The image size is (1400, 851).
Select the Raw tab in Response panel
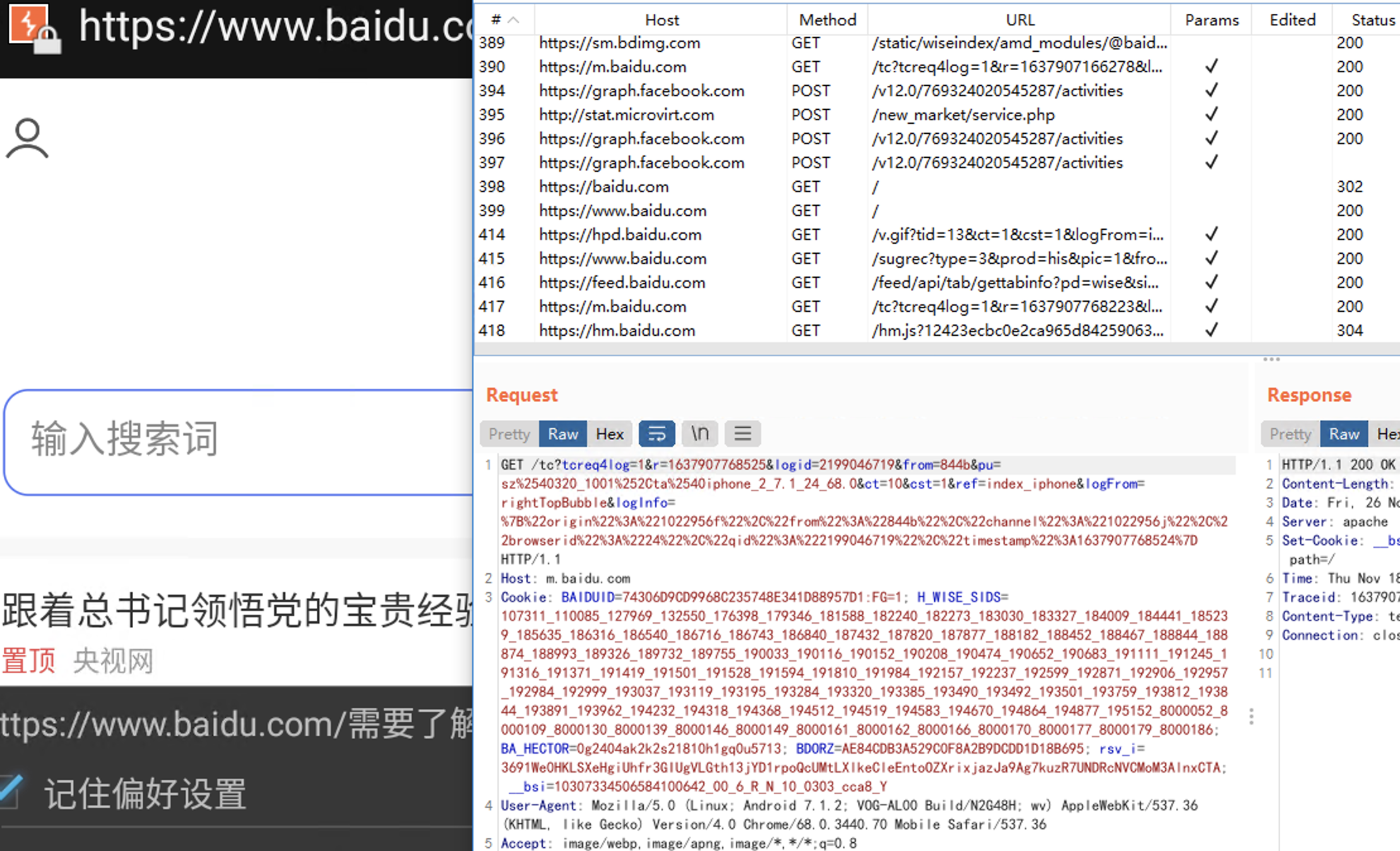click(1344, 434)
